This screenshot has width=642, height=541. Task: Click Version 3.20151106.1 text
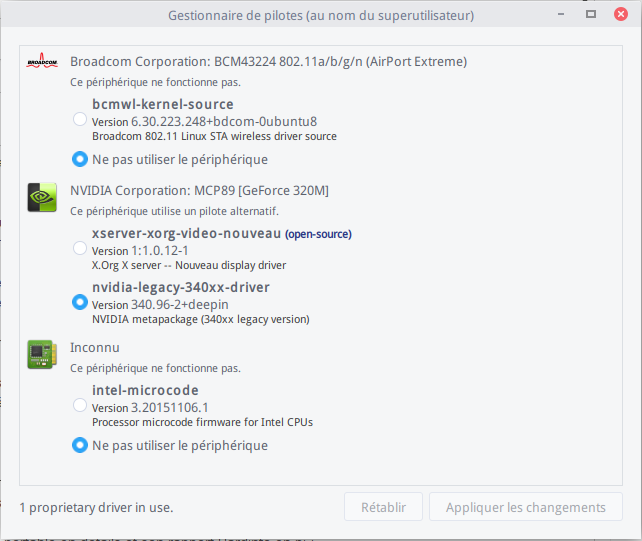[x=150, y=408]
